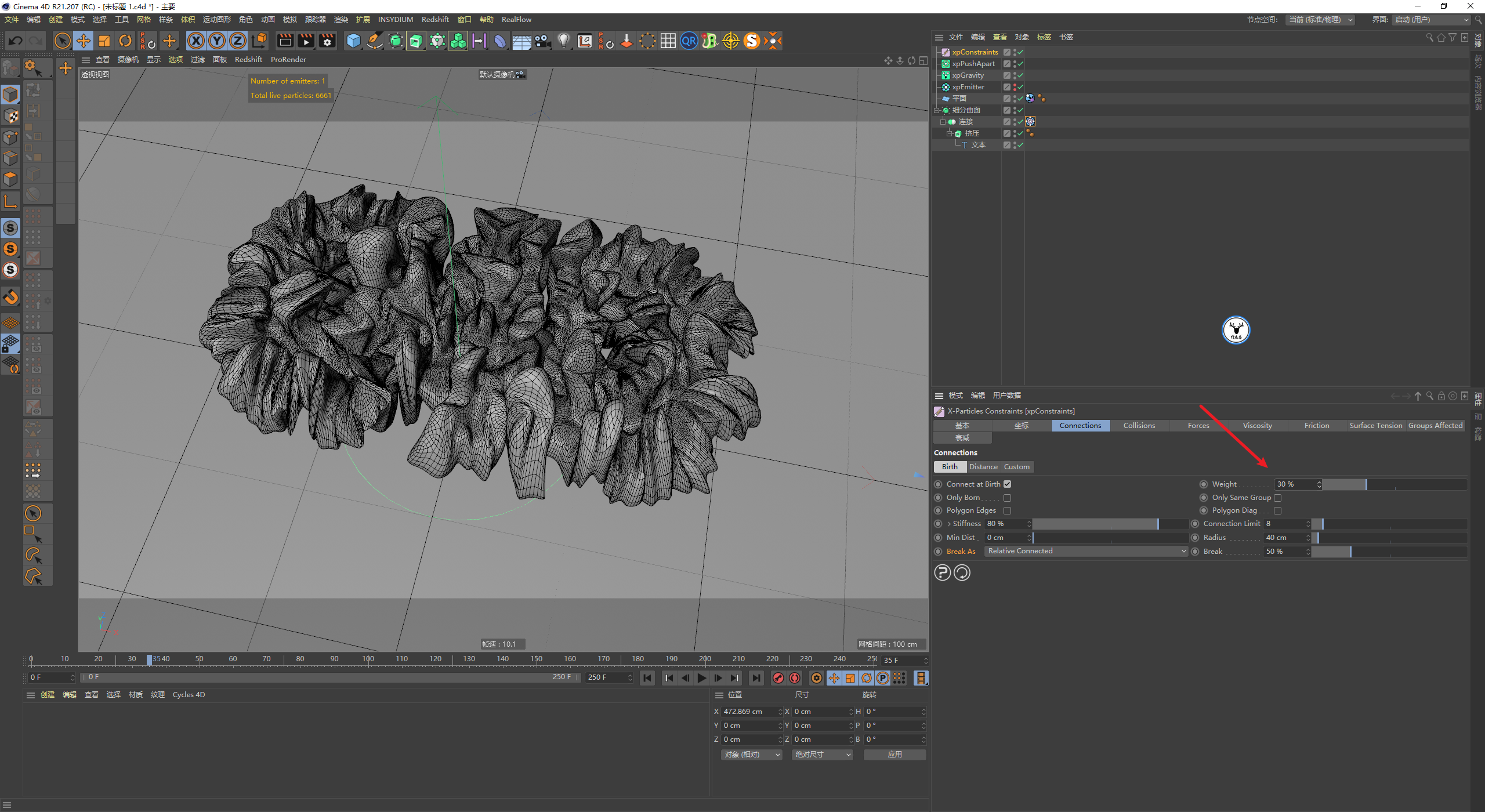Screen dimensions: 1485x812
Task: Select the Rotate tool icon
Action: point(125,41)
